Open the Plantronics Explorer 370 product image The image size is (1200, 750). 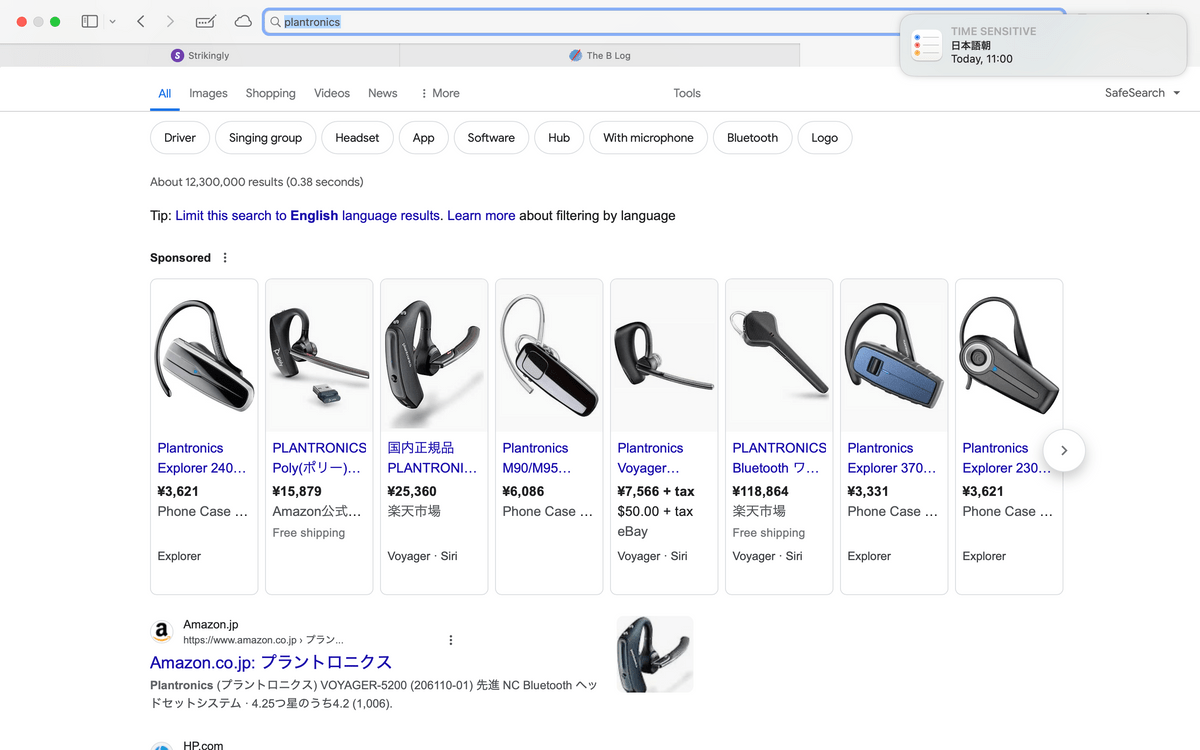click(x=894, y=356)
